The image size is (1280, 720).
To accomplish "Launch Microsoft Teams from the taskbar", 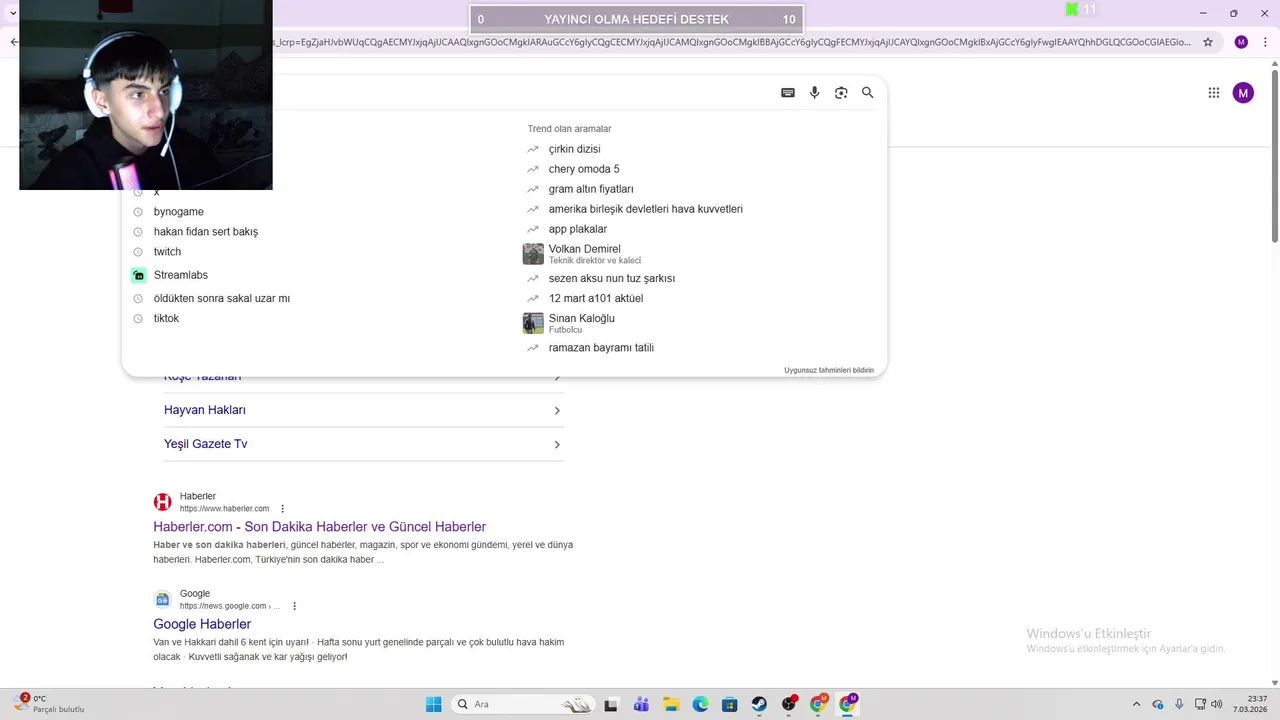I will tap(641, 704).
